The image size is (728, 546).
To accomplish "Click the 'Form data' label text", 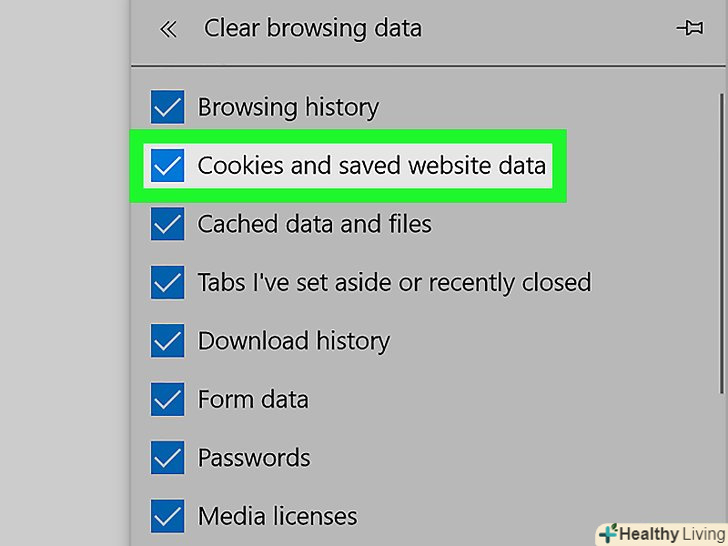I will point(253,399).
